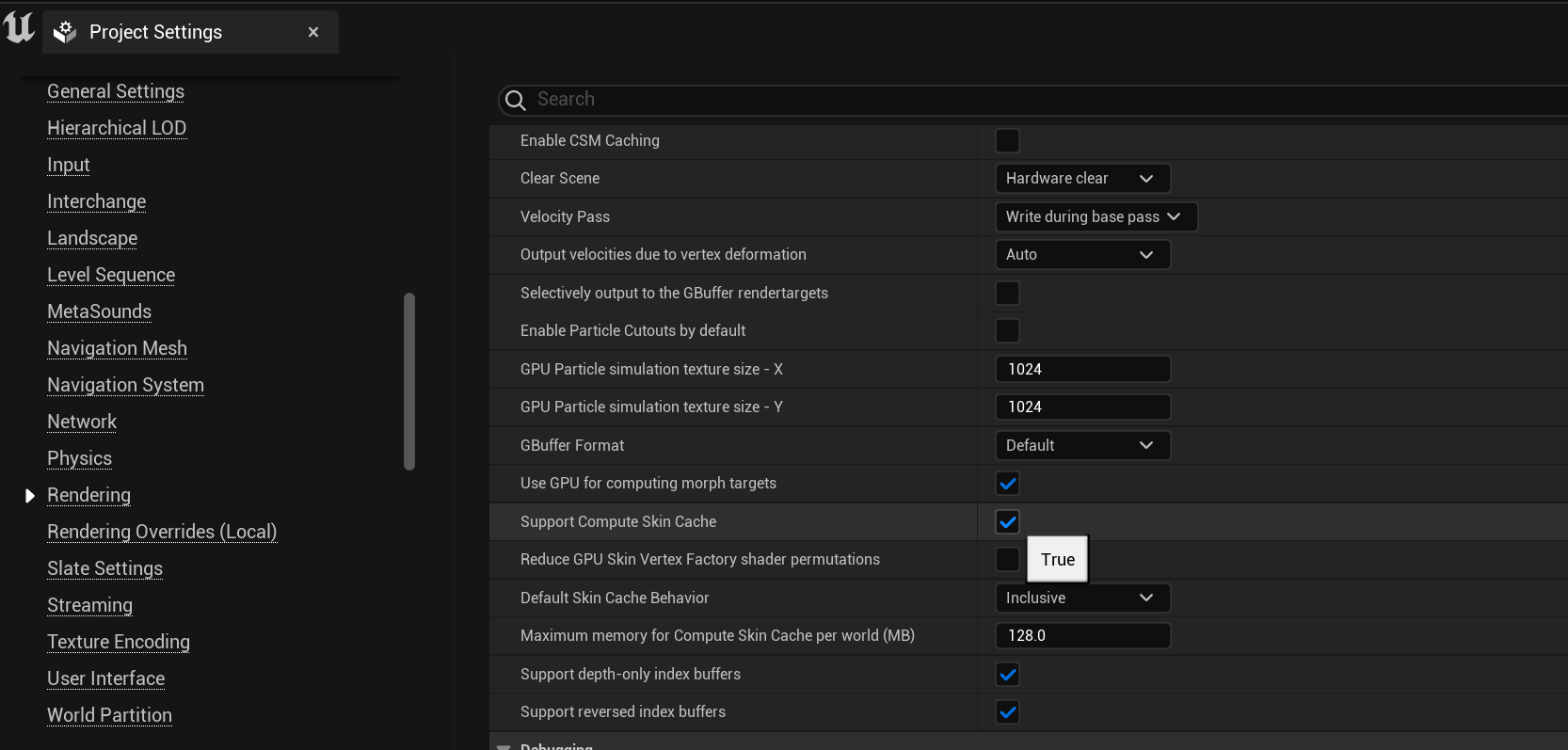Open Texture Encoding settings
The image size is (1568, 750).
click(119, 642)
